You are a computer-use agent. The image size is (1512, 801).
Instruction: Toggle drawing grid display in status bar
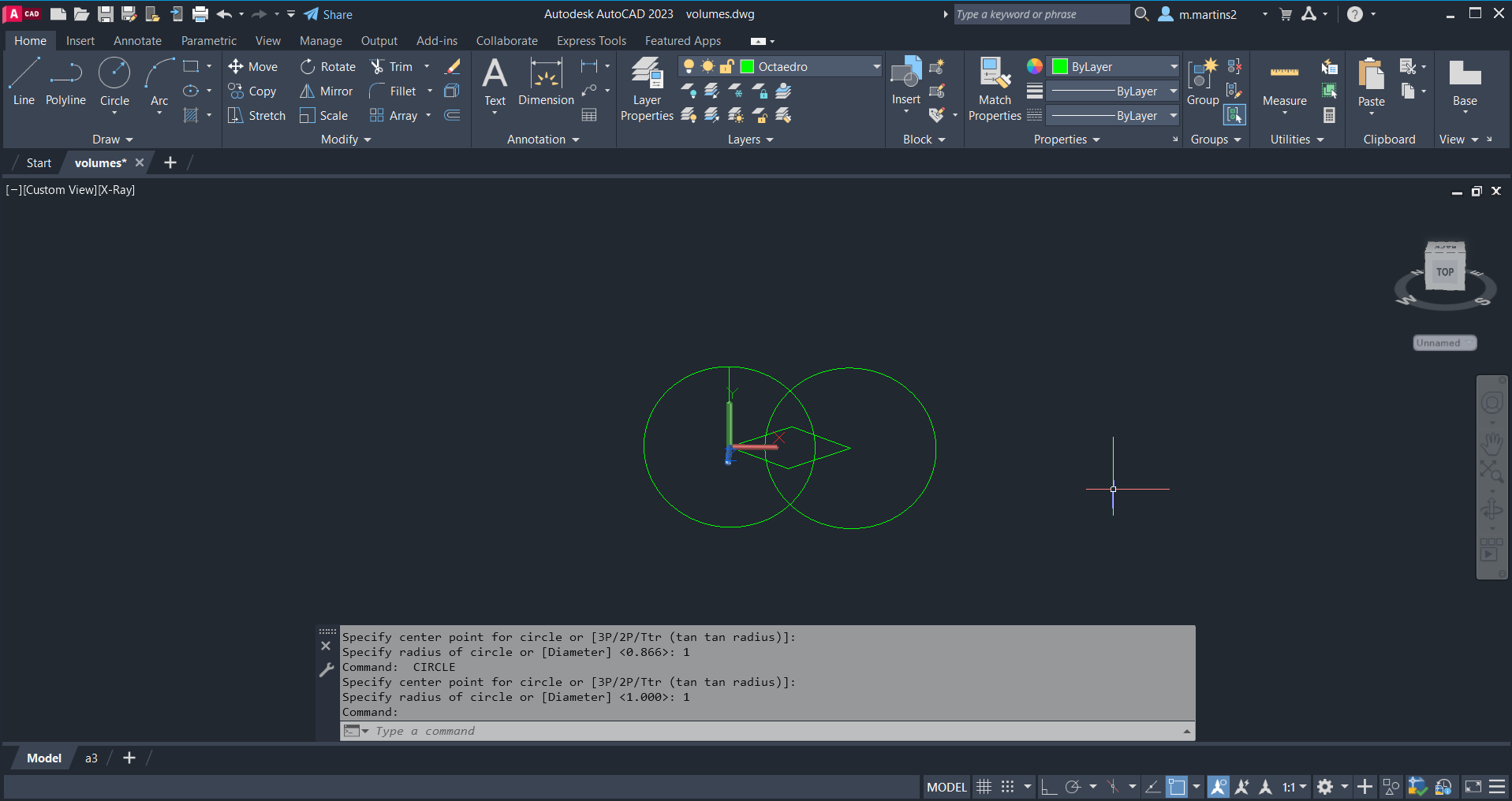(984, 787)
